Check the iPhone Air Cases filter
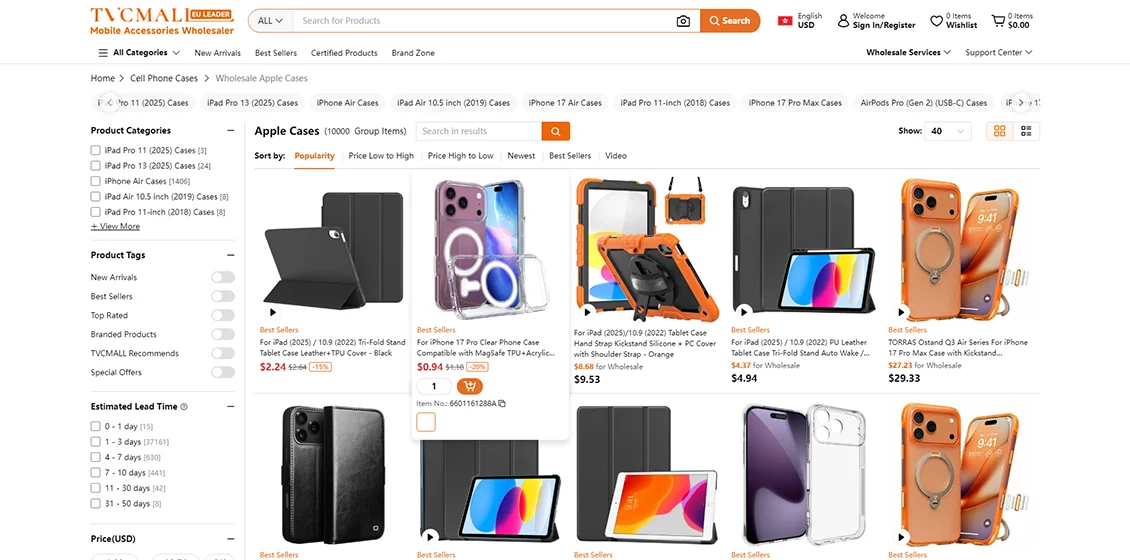 [96, 181]
